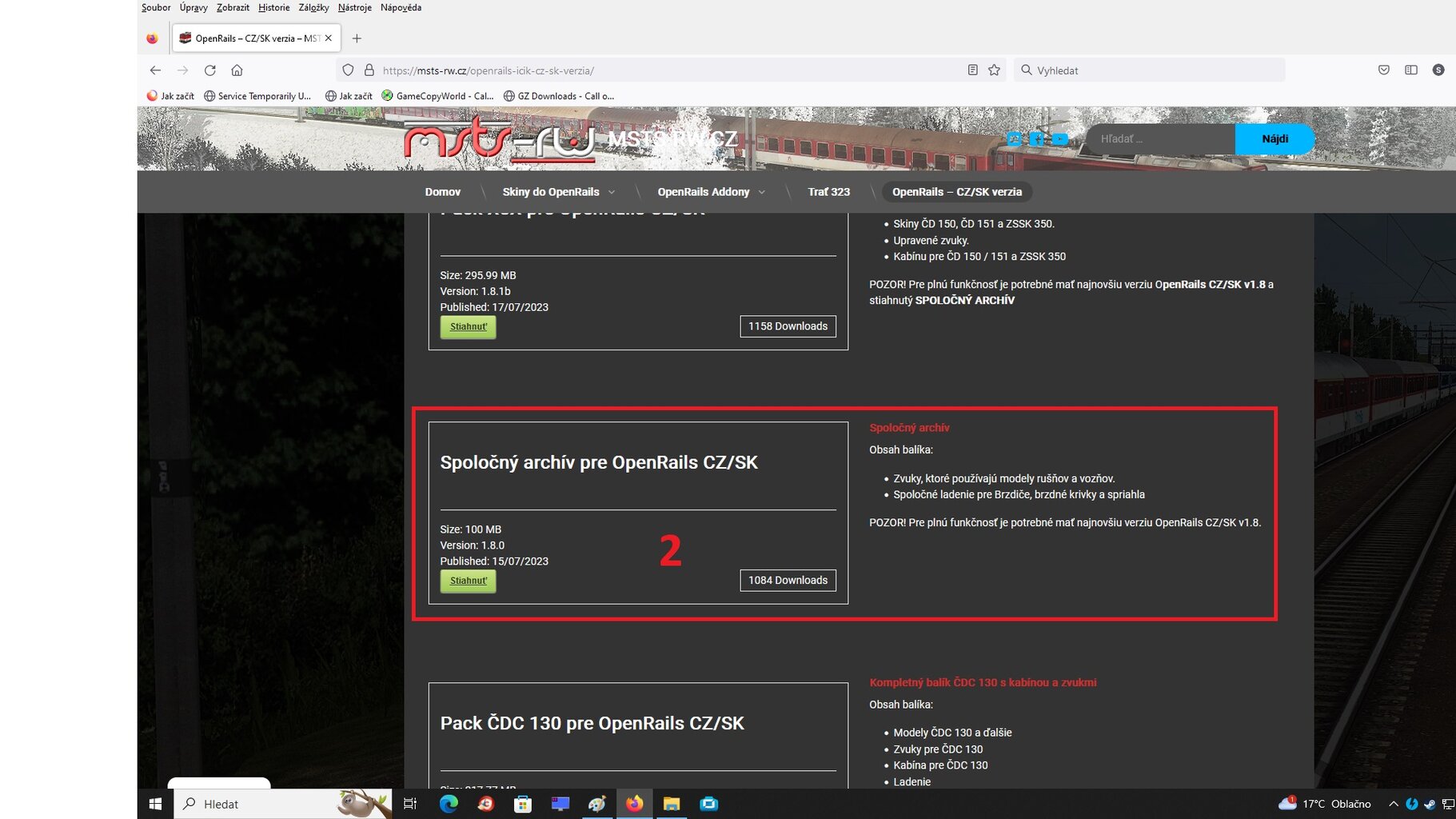Click the Hledat taskbar search box
The image size is (1456, 819).
[x=284, y=804]
